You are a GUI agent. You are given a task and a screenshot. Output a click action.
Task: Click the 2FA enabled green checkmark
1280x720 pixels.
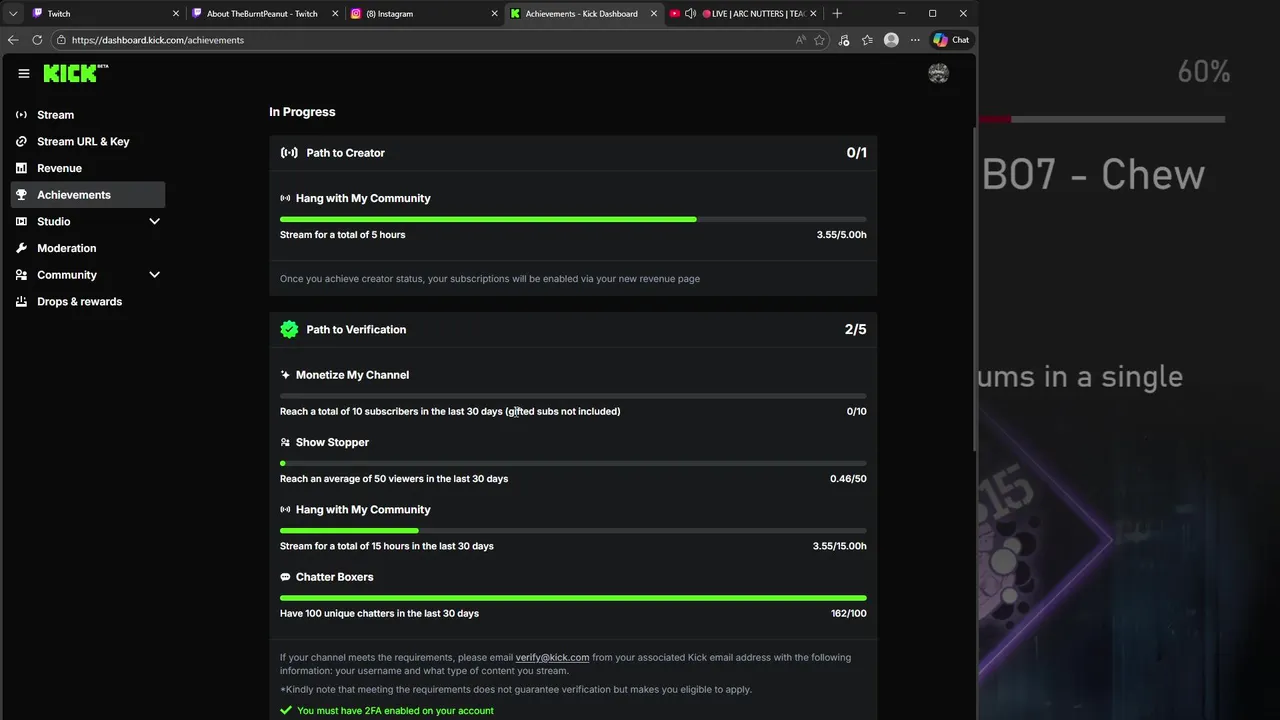coord(286,711)
